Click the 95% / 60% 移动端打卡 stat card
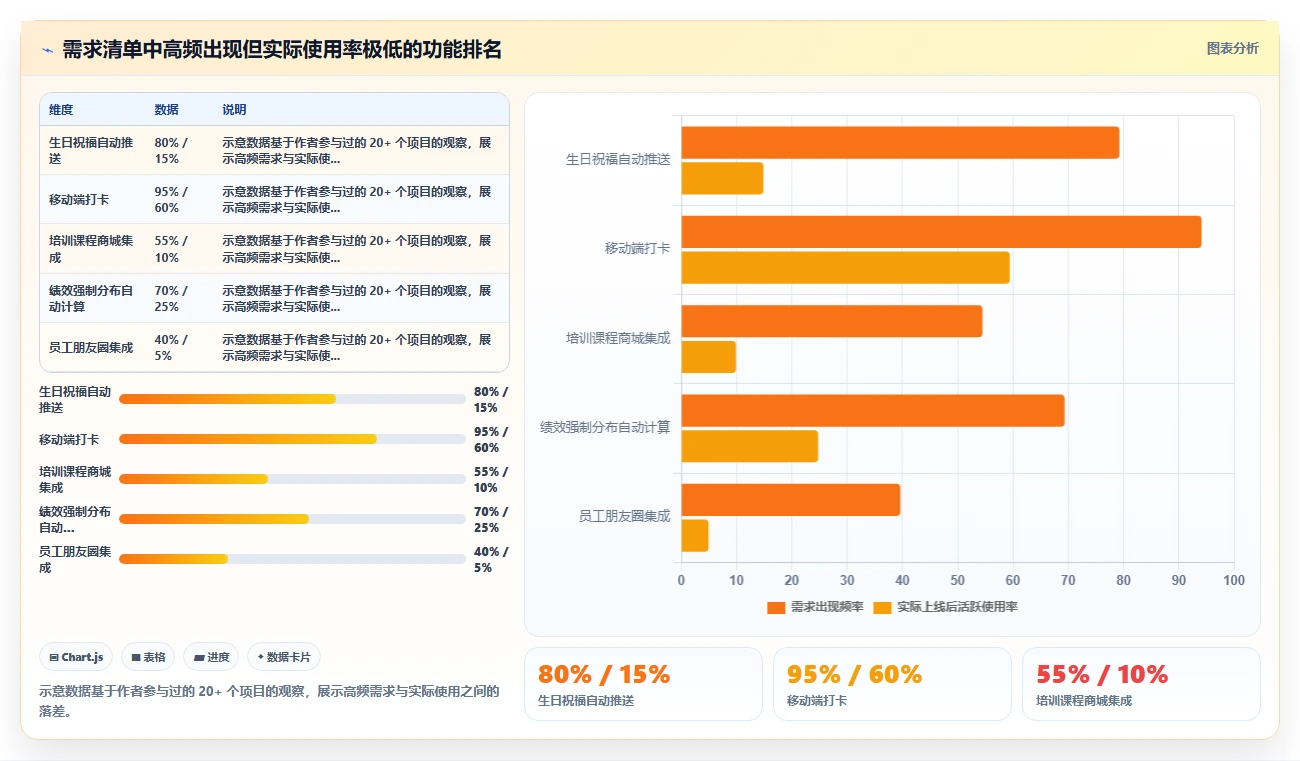 coord(892,684)
